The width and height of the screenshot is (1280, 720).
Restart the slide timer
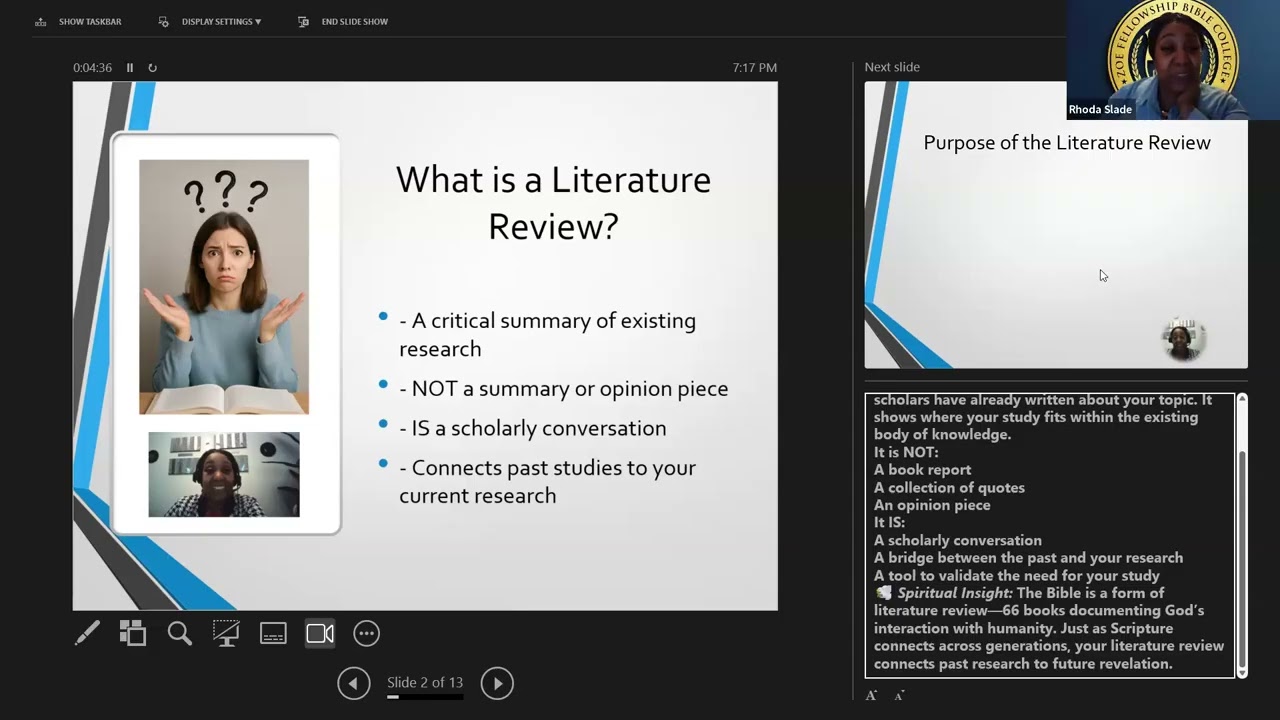(x=152, y=68)
